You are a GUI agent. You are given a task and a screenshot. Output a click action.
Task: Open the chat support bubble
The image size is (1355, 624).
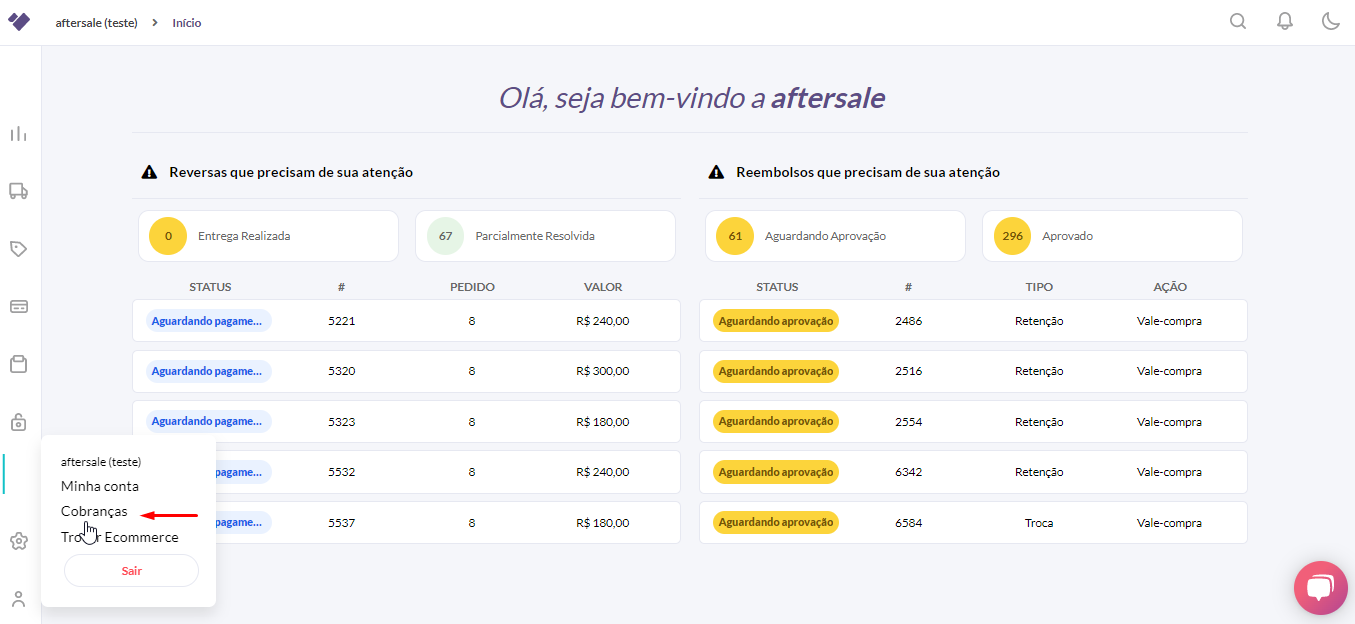point(1320,588)
